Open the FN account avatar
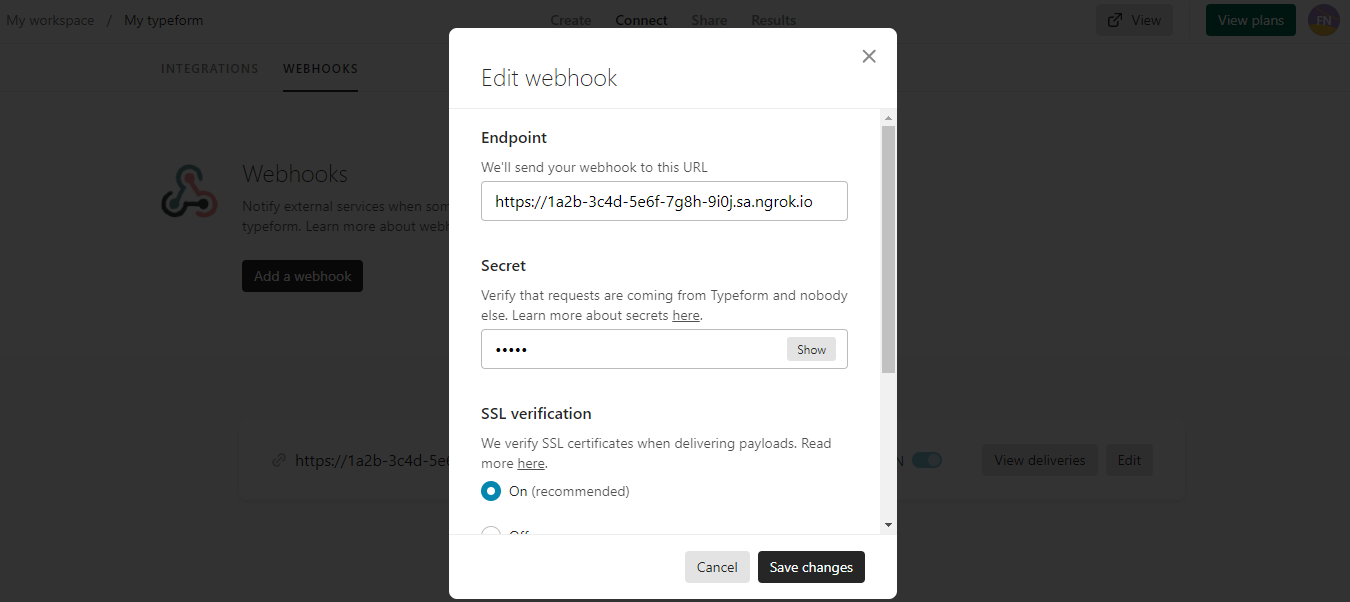The image size is (1350, 602). 1323,19
